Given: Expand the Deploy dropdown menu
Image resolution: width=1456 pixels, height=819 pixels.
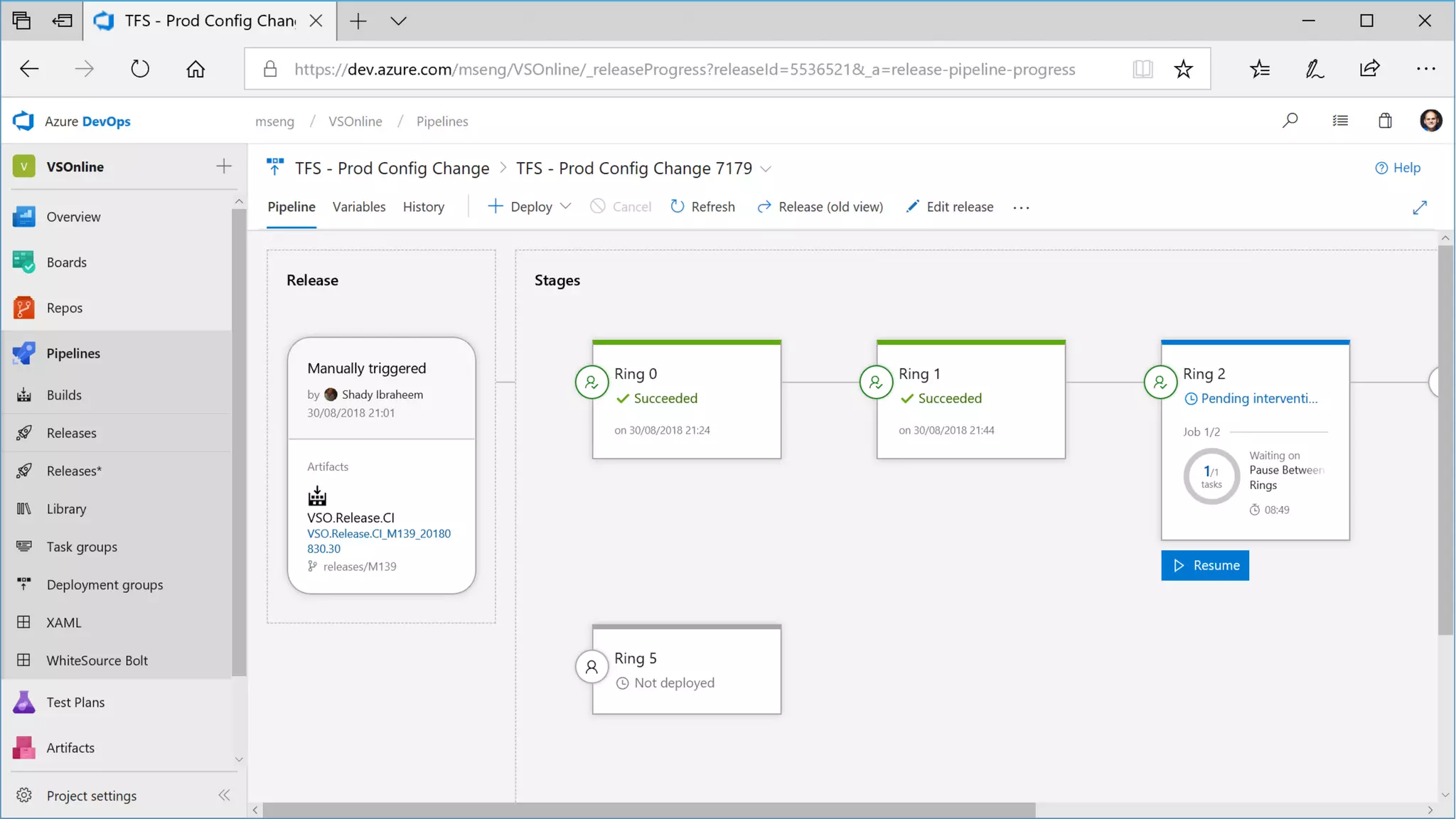Looking at the screenshot, I should pos(566,206).
